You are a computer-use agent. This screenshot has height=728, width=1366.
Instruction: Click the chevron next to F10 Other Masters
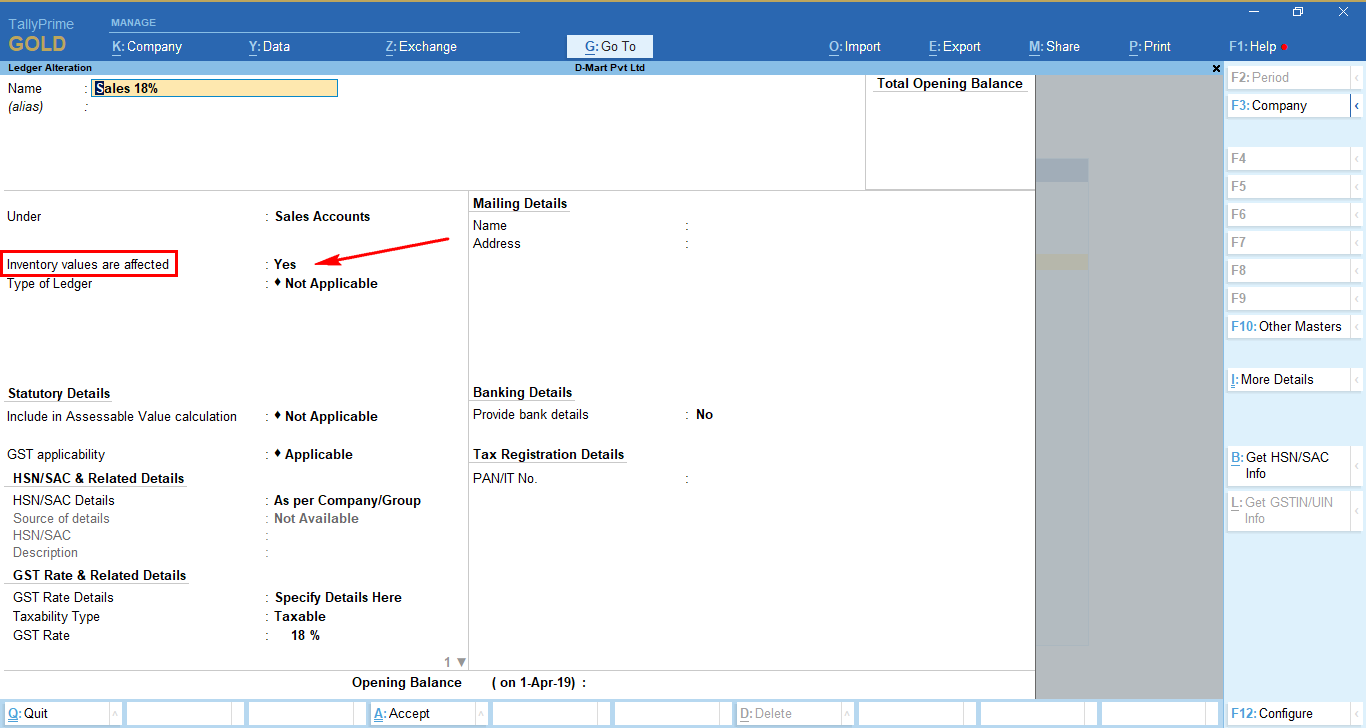pyautogui.click(x=1356, y=326)
